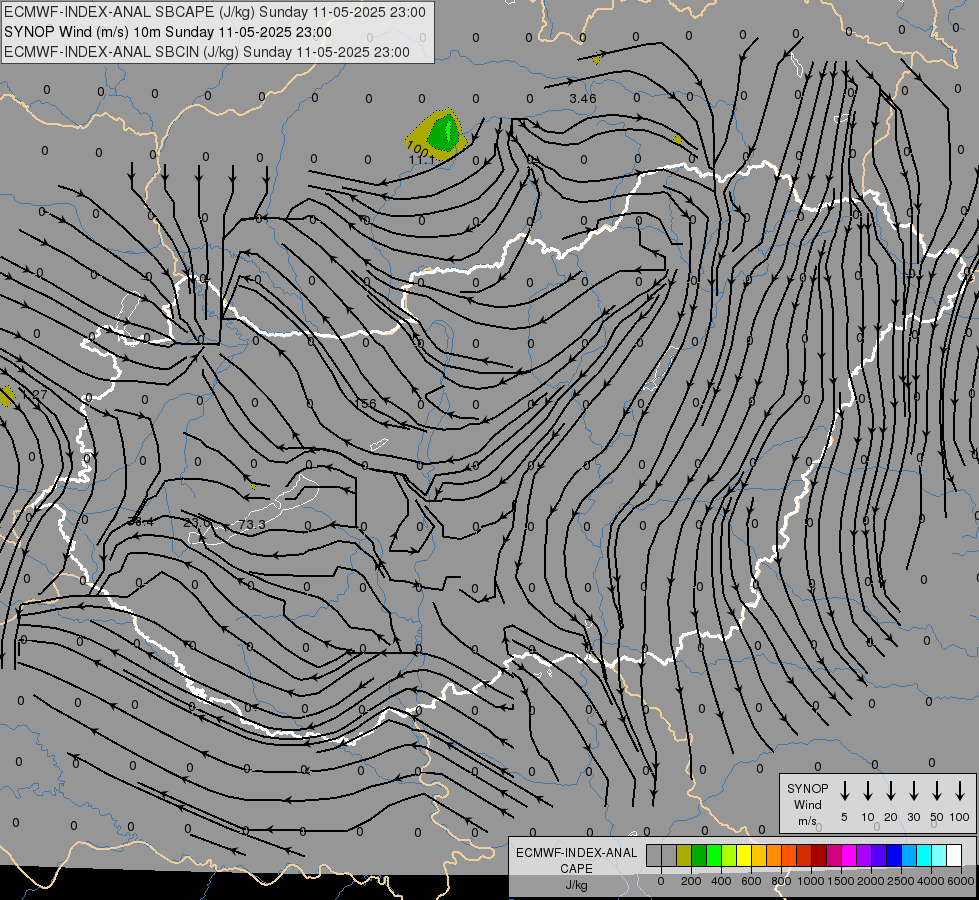Select the olive swatch in the CAPE legend
Screen dimensions: 979x900
(x=684, y=855)
